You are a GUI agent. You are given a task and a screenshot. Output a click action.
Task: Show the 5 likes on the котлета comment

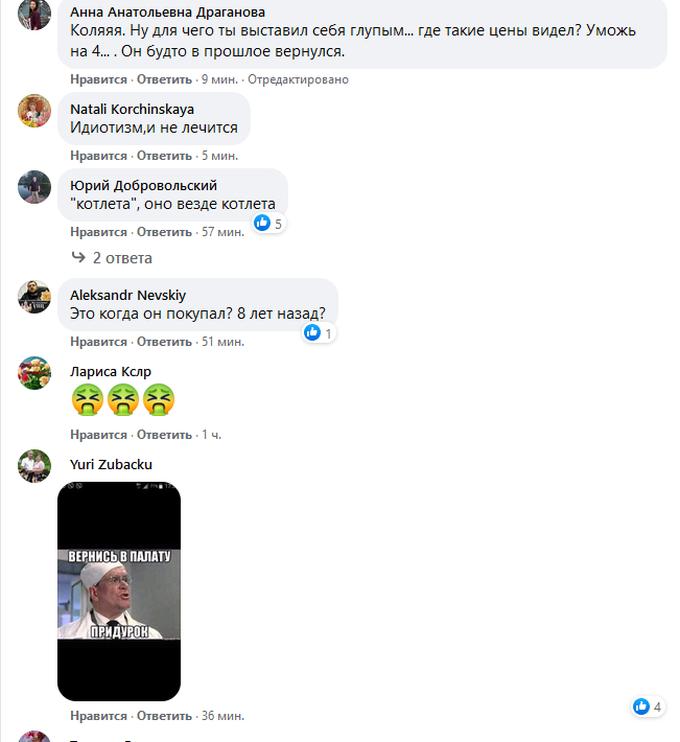point(268,223)
